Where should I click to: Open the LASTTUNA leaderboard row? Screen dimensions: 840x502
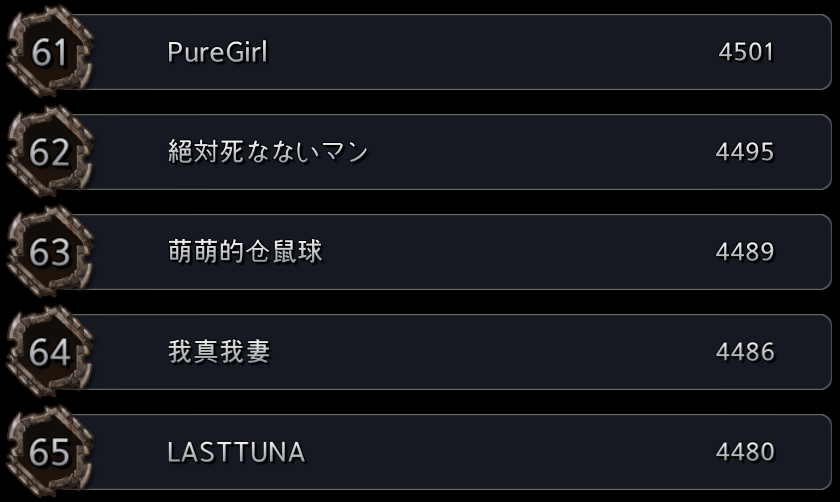[x=419, y=452]
